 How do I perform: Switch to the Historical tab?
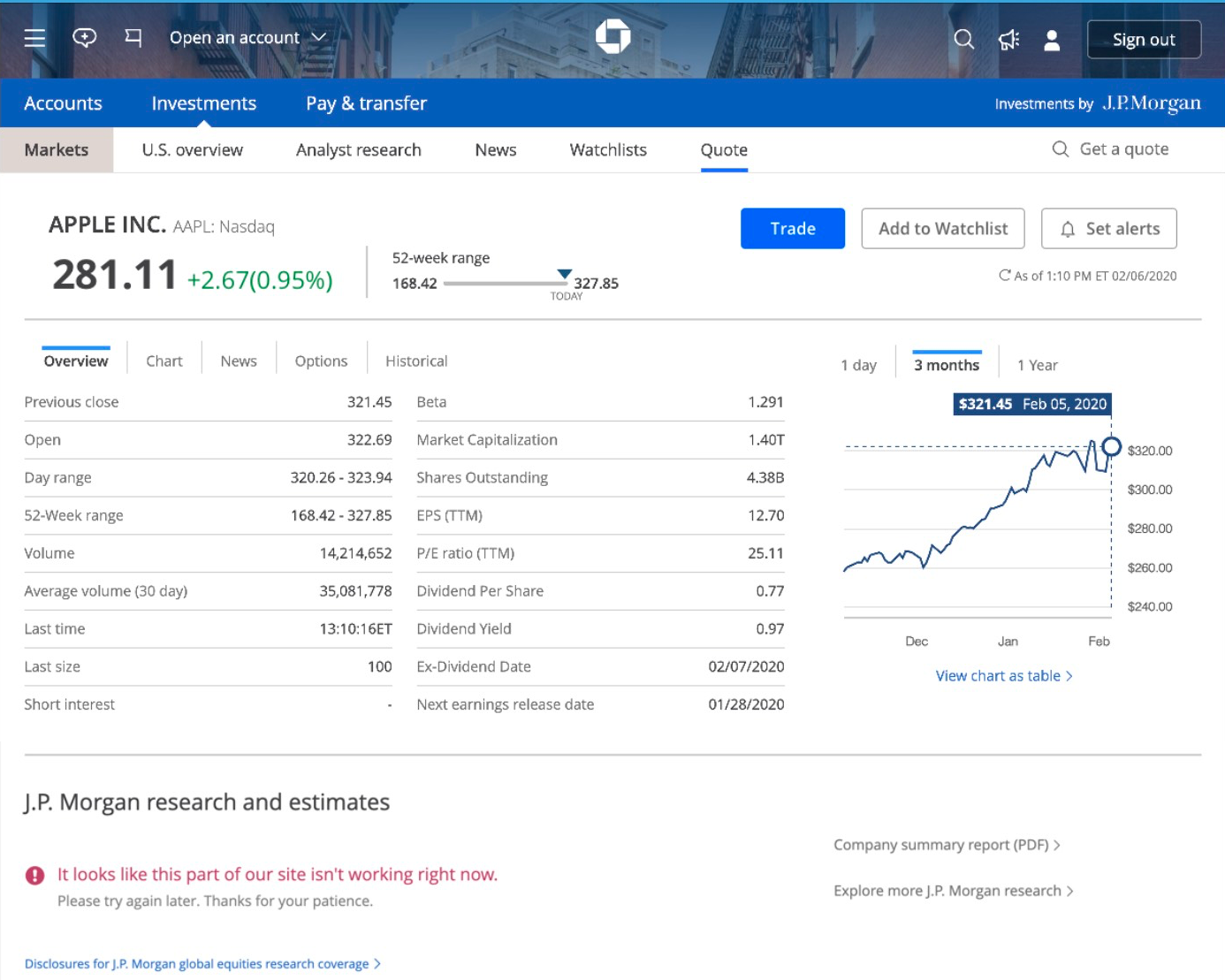(416, 361)
